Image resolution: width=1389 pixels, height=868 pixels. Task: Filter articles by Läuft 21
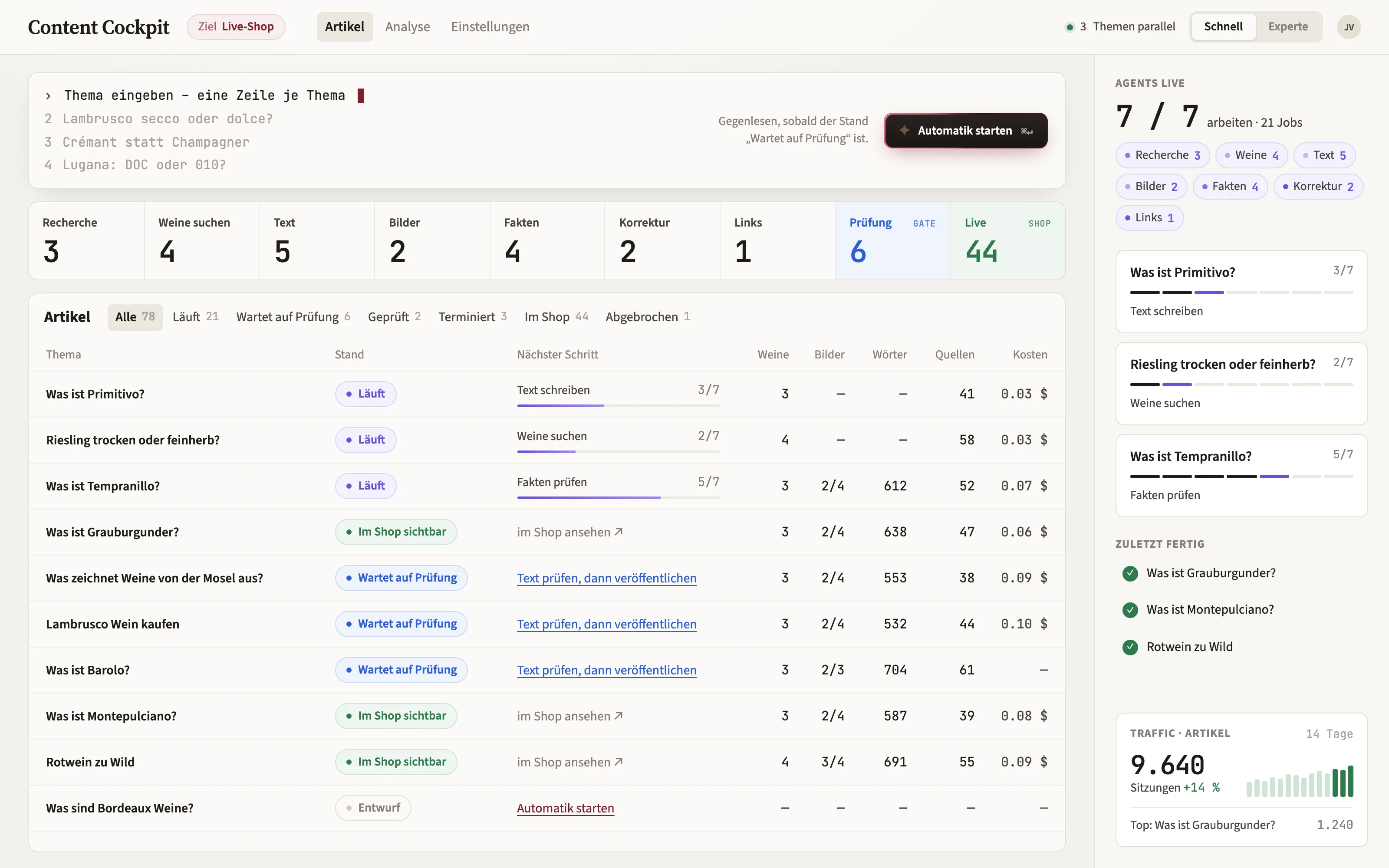click(x=195, y=317)
